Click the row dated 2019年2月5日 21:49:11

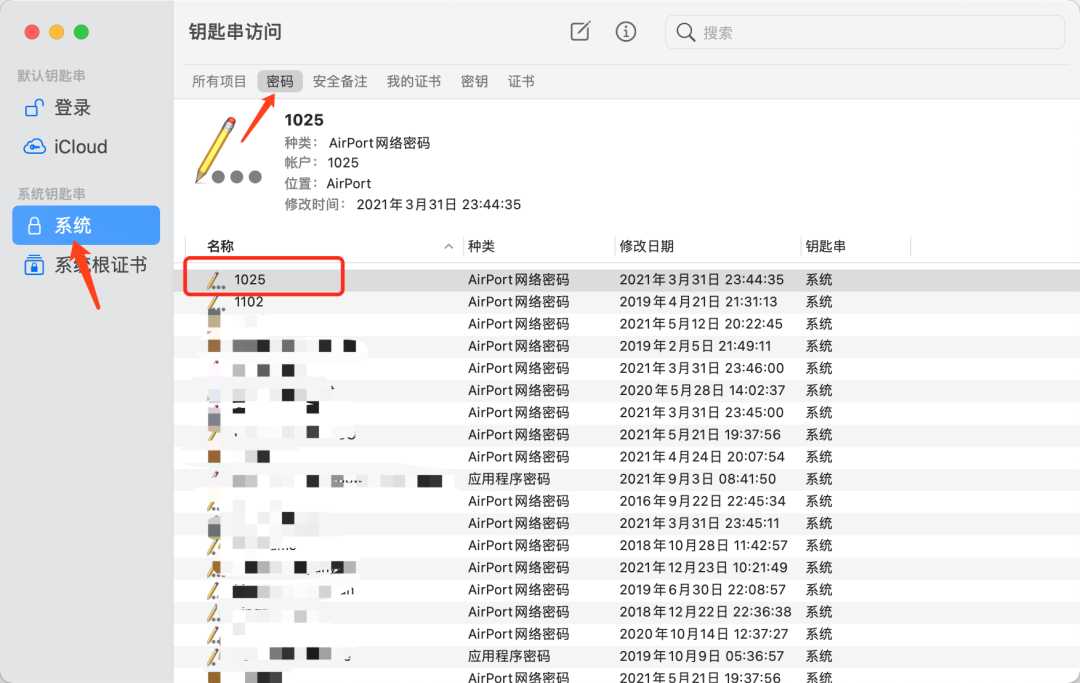(x=627, y=346)
